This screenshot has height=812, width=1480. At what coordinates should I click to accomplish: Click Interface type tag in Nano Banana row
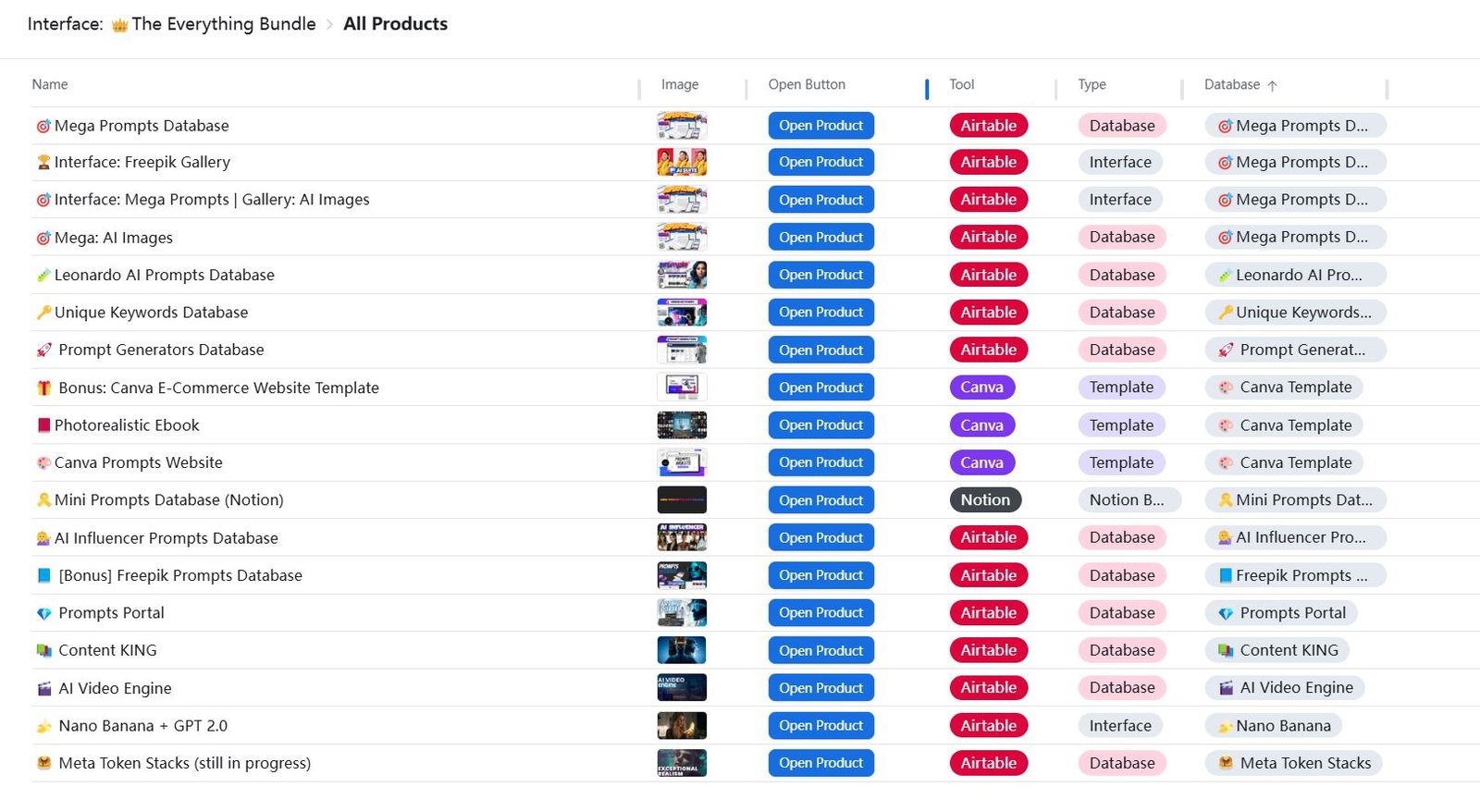tap(1120, 726)
